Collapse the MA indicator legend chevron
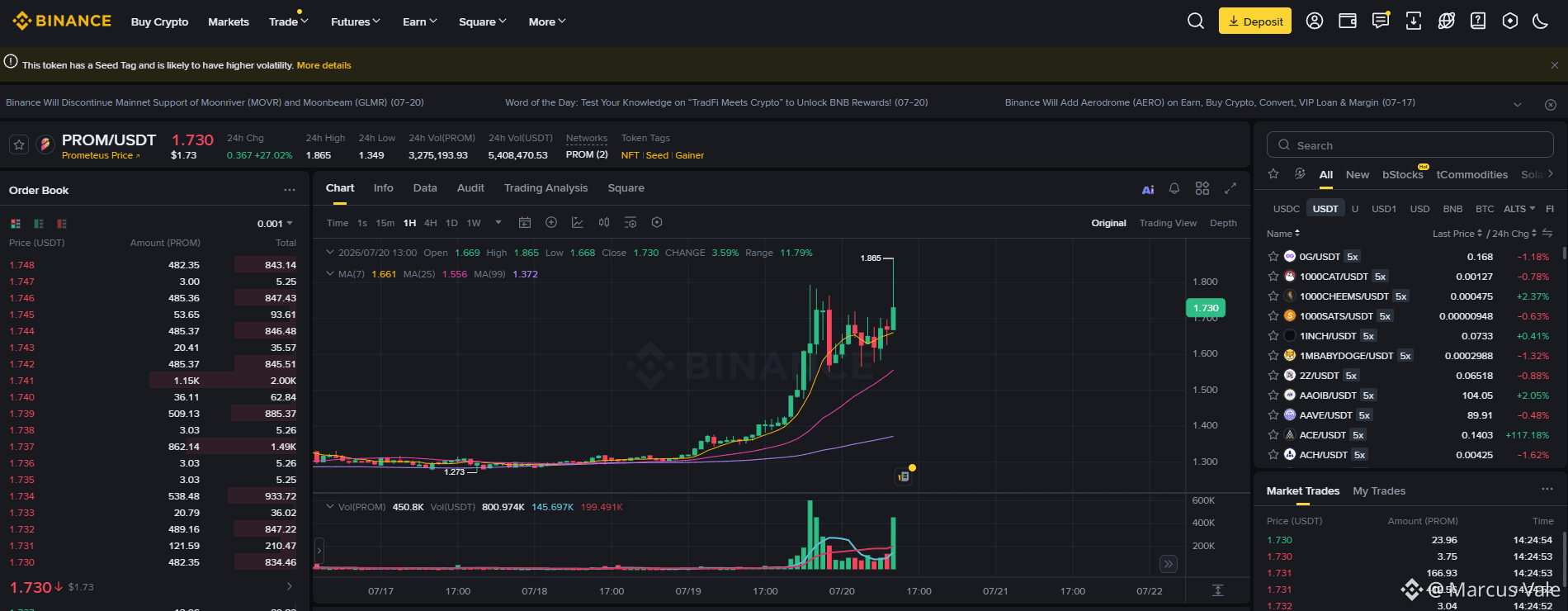This screenshot has height=611, width=1568. click(330, 274)
